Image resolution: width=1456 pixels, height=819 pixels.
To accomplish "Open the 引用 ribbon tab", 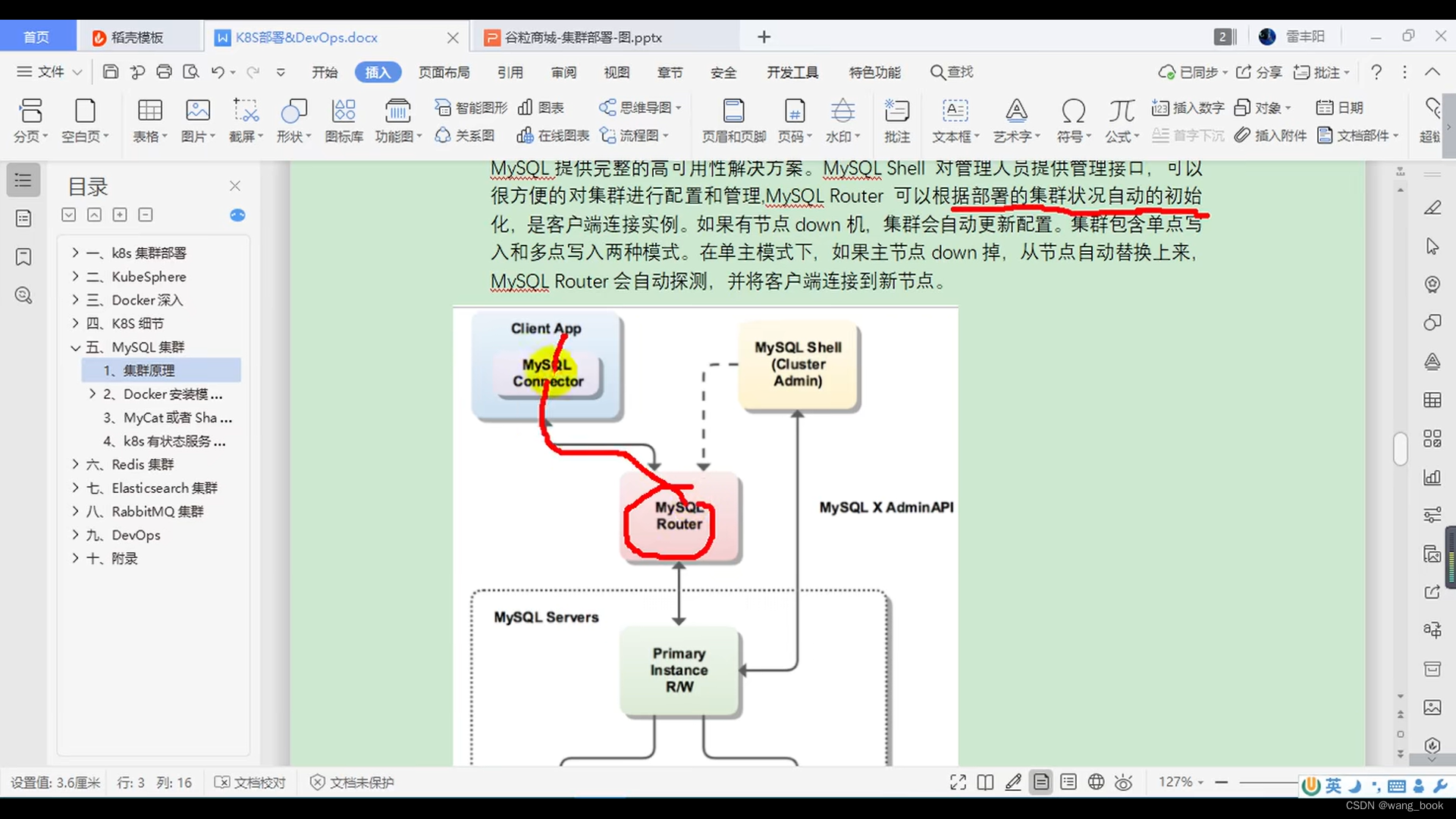I will pyautogui.click(x=510, y=72).
